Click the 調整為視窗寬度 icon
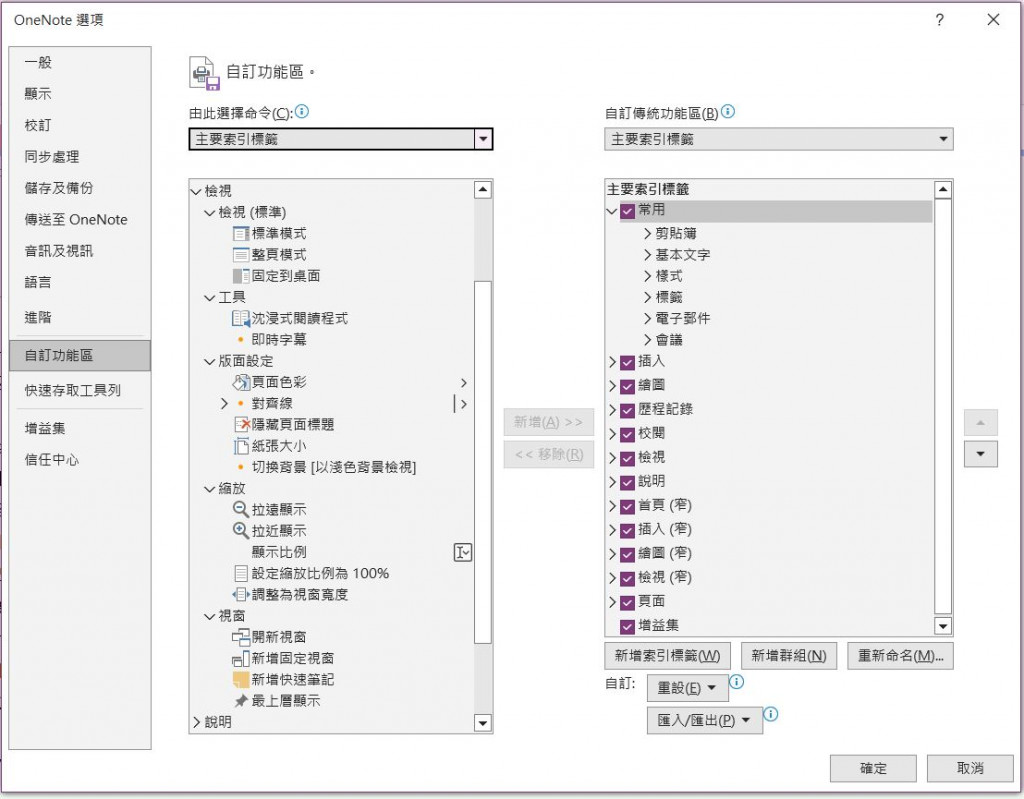 (241, 595)
